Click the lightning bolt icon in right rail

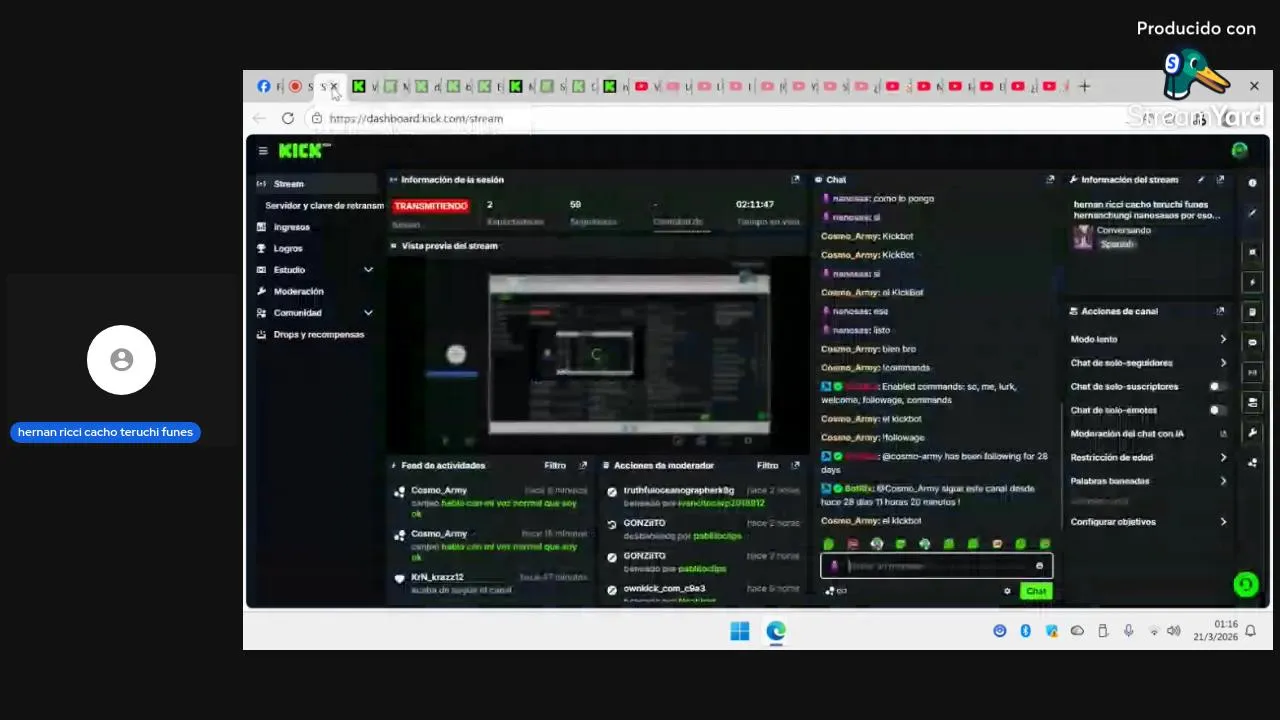click(1252, 282)
